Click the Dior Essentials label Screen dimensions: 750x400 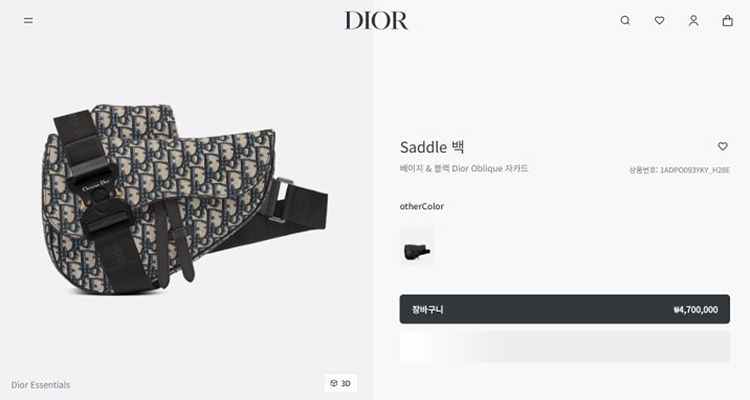41,385
